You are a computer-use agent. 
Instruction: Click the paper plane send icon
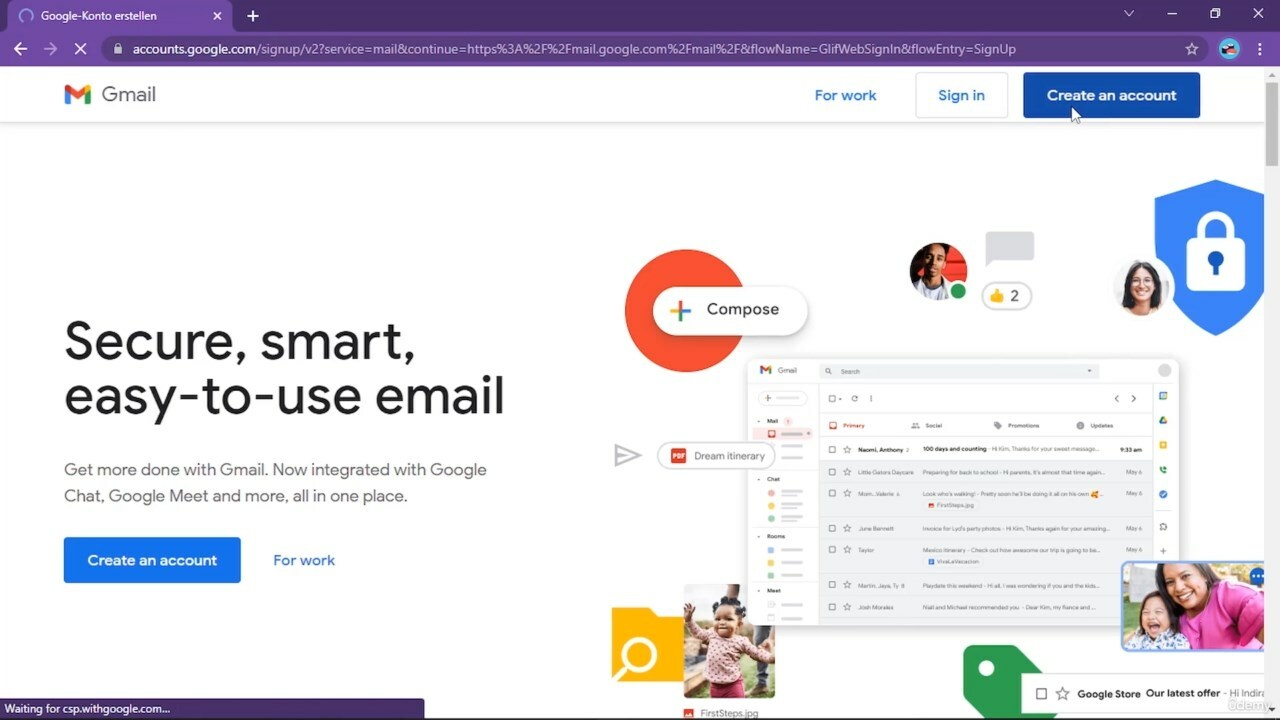[627, 456]
